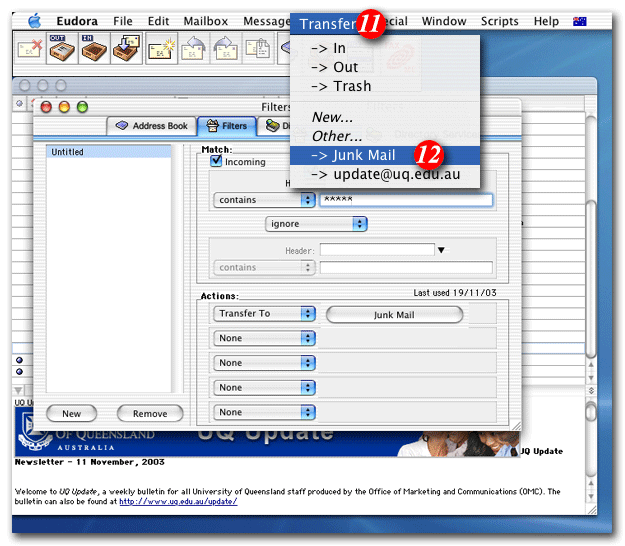Screen dimensions: 625x546
Task: Choose '-> Trash' from Transfer menu
Action: 341,86
